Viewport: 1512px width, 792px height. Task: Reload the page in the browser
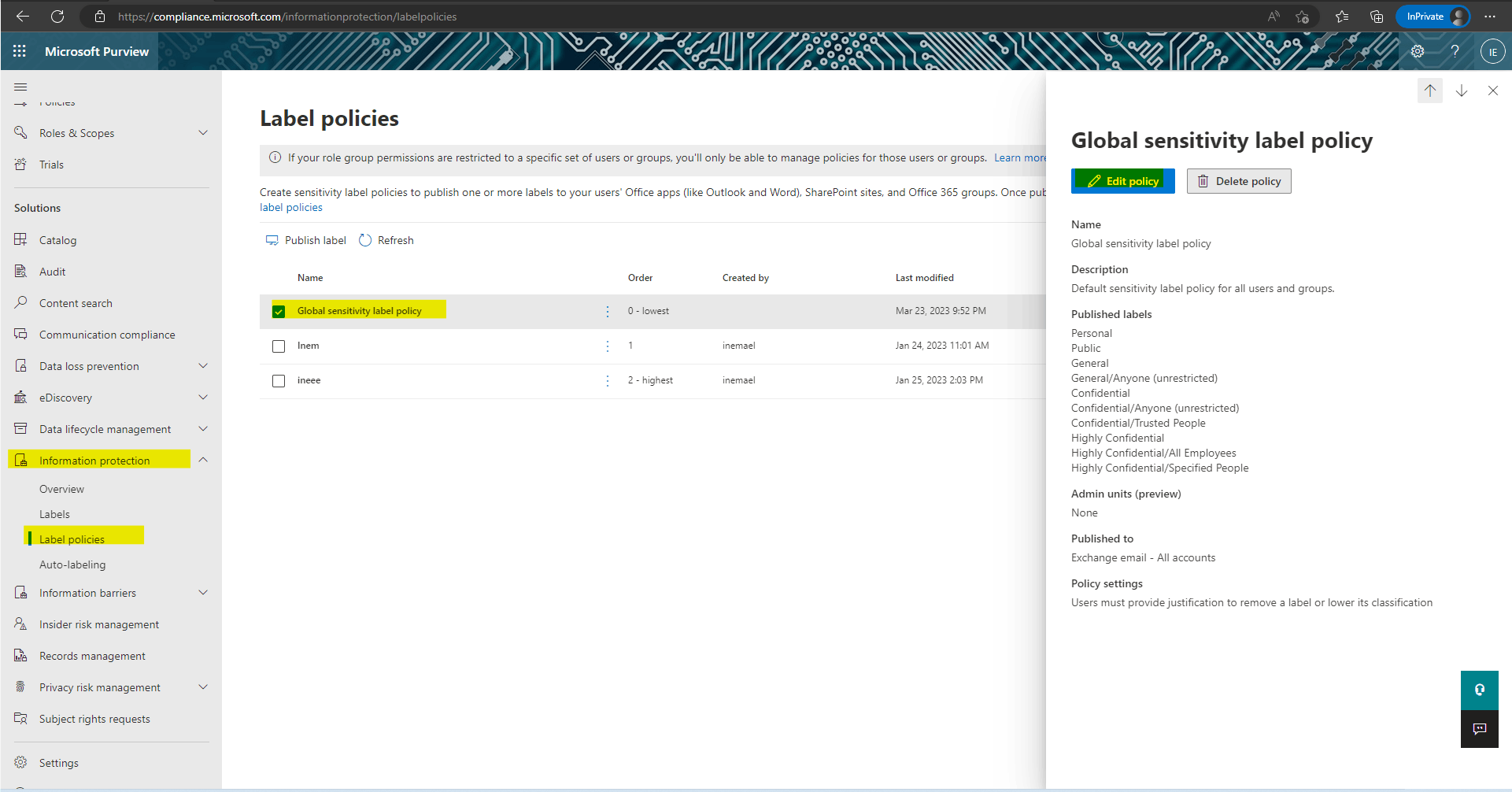[57, 16]
